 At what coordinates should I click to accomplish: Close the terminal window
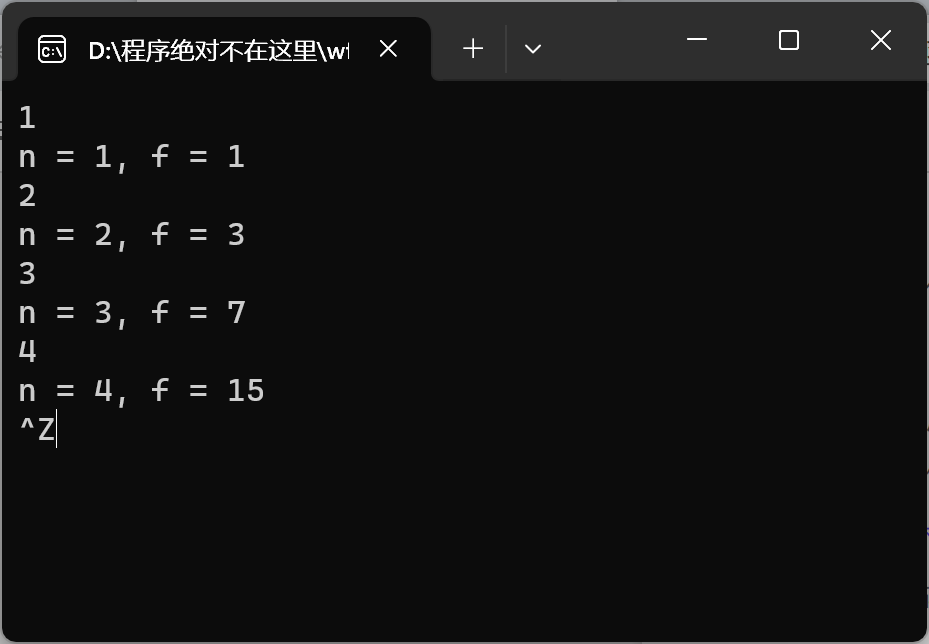pyautogui.click(x=880, y=40)
